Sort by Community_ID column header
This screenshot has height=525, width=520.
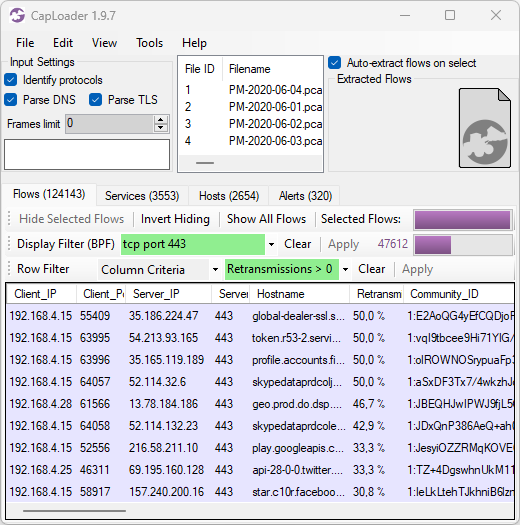(x=459, y=294)
